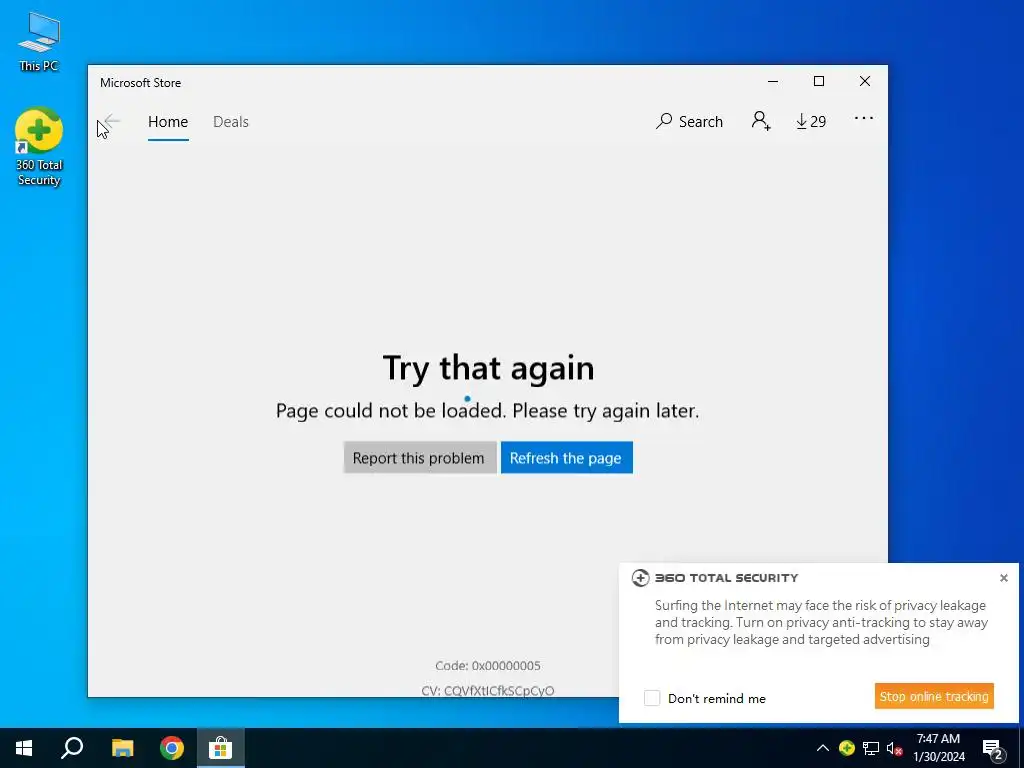The image size is (1024, 768).
Task: Open taskbar search magnifier
Action: [x=72, y=748]
